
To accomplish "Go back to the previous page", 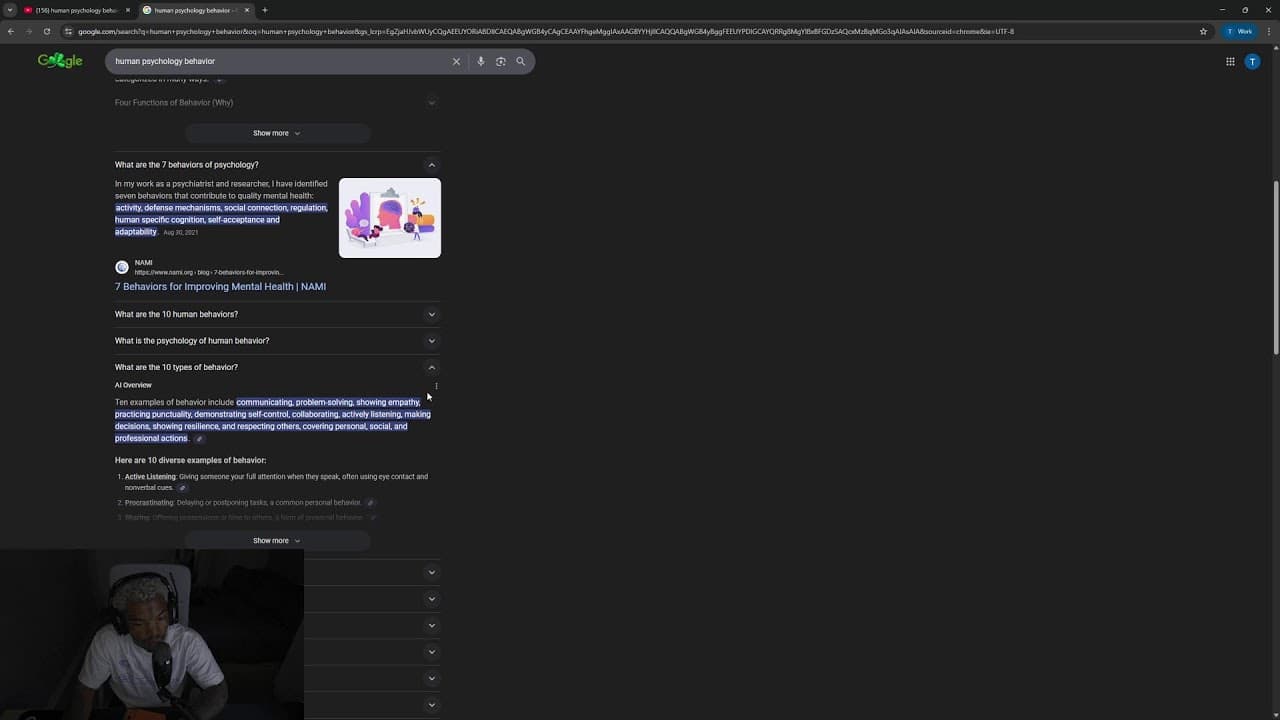I will click(11, 31).
